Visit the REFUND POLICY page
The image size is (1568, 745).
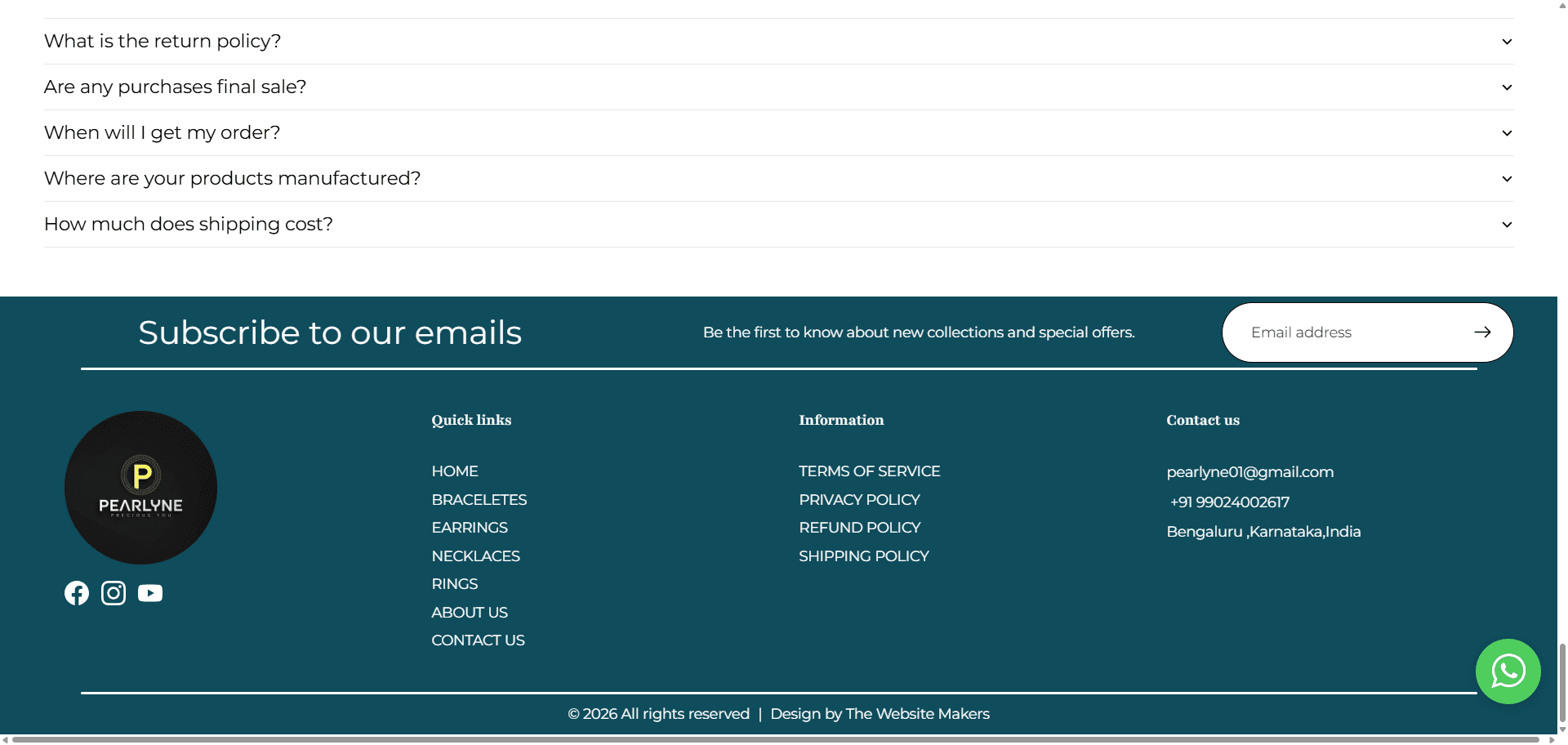(859, 528)
